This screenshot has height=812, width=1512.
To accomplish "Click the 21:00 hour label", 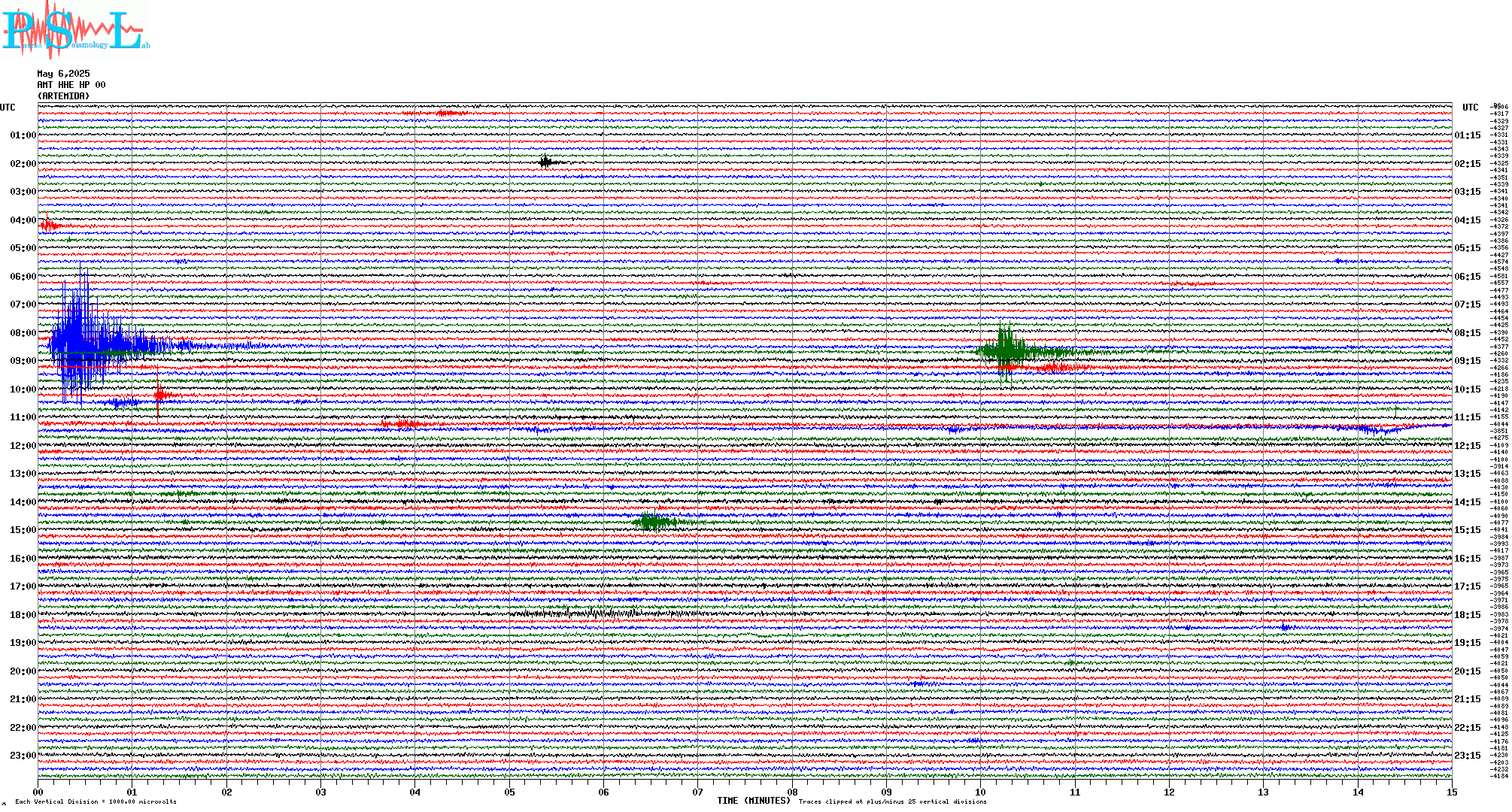I will pos(23,699).
